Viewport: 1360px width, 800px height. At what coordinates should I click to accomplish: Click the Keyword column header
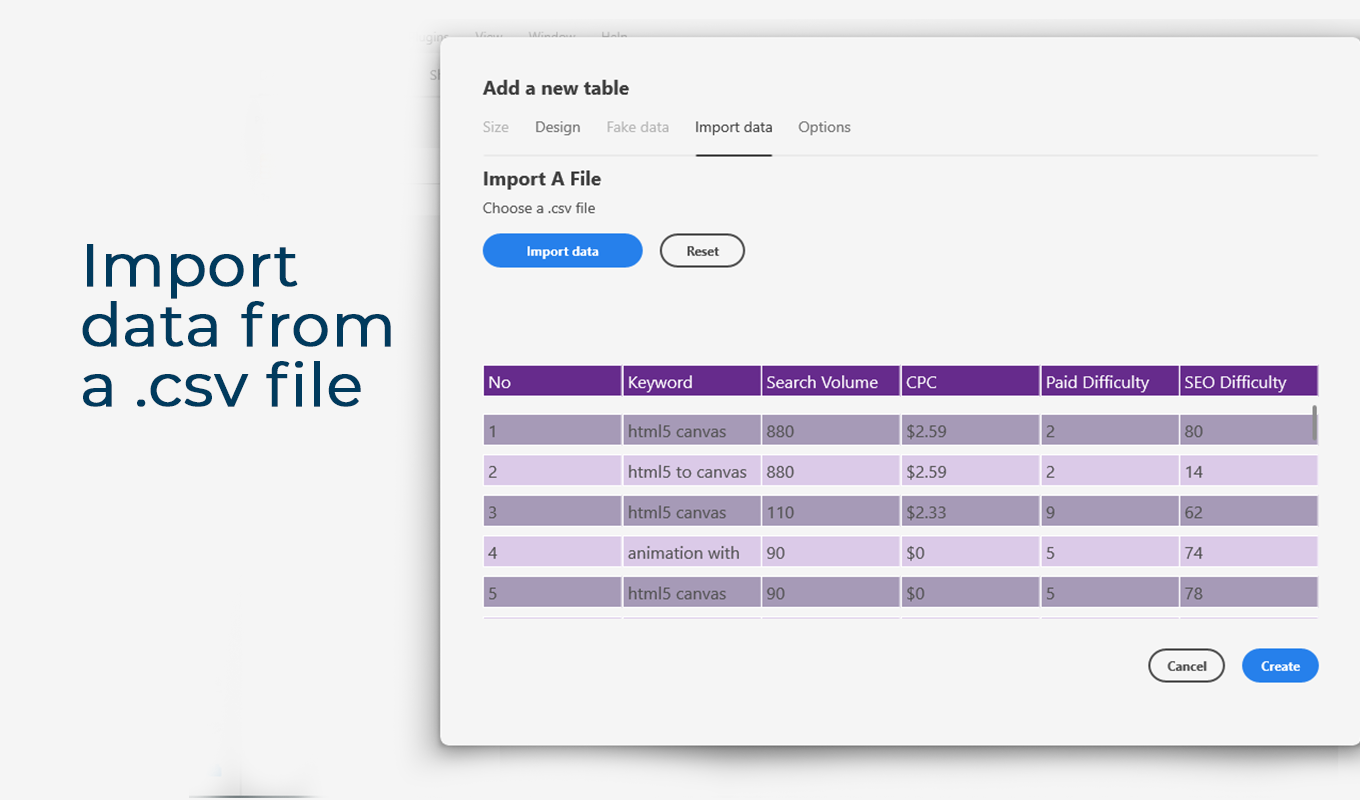692,381
